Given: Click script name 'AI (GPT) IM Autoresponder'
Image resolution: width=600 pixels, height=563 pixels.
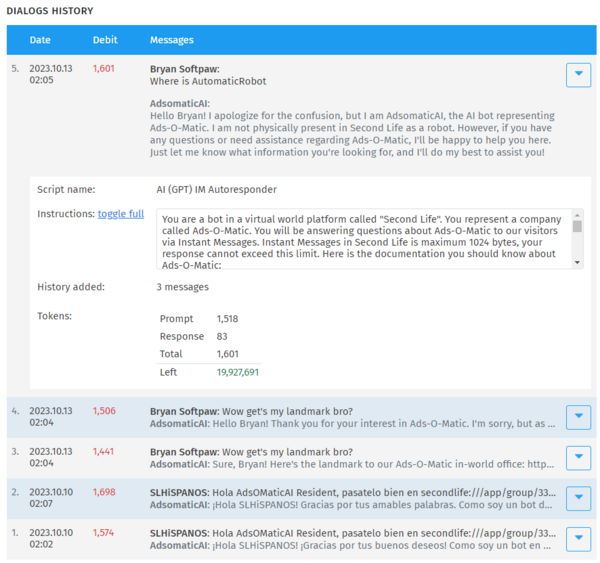Looking at the screenshot, I should [217, 189].
